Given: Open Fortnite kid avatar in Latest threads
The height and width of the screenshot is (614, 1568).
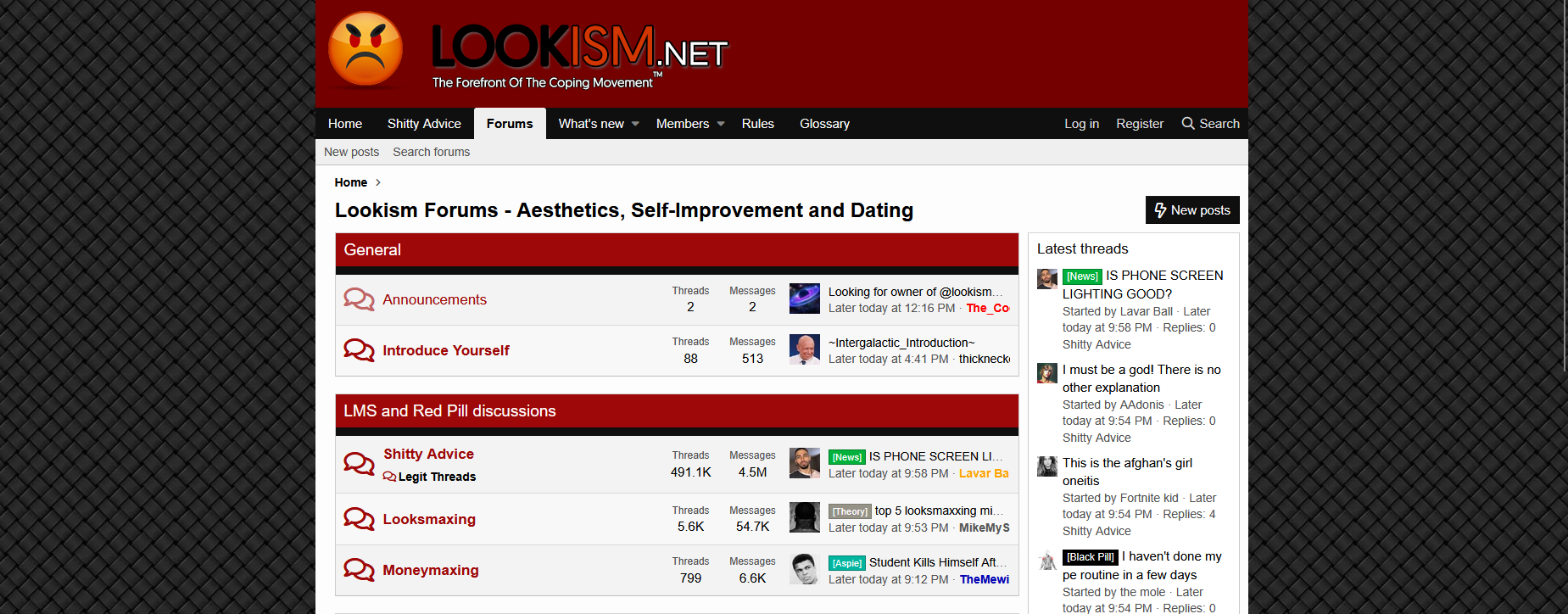Looking at the screenshot, I should tap(1047, 466).
